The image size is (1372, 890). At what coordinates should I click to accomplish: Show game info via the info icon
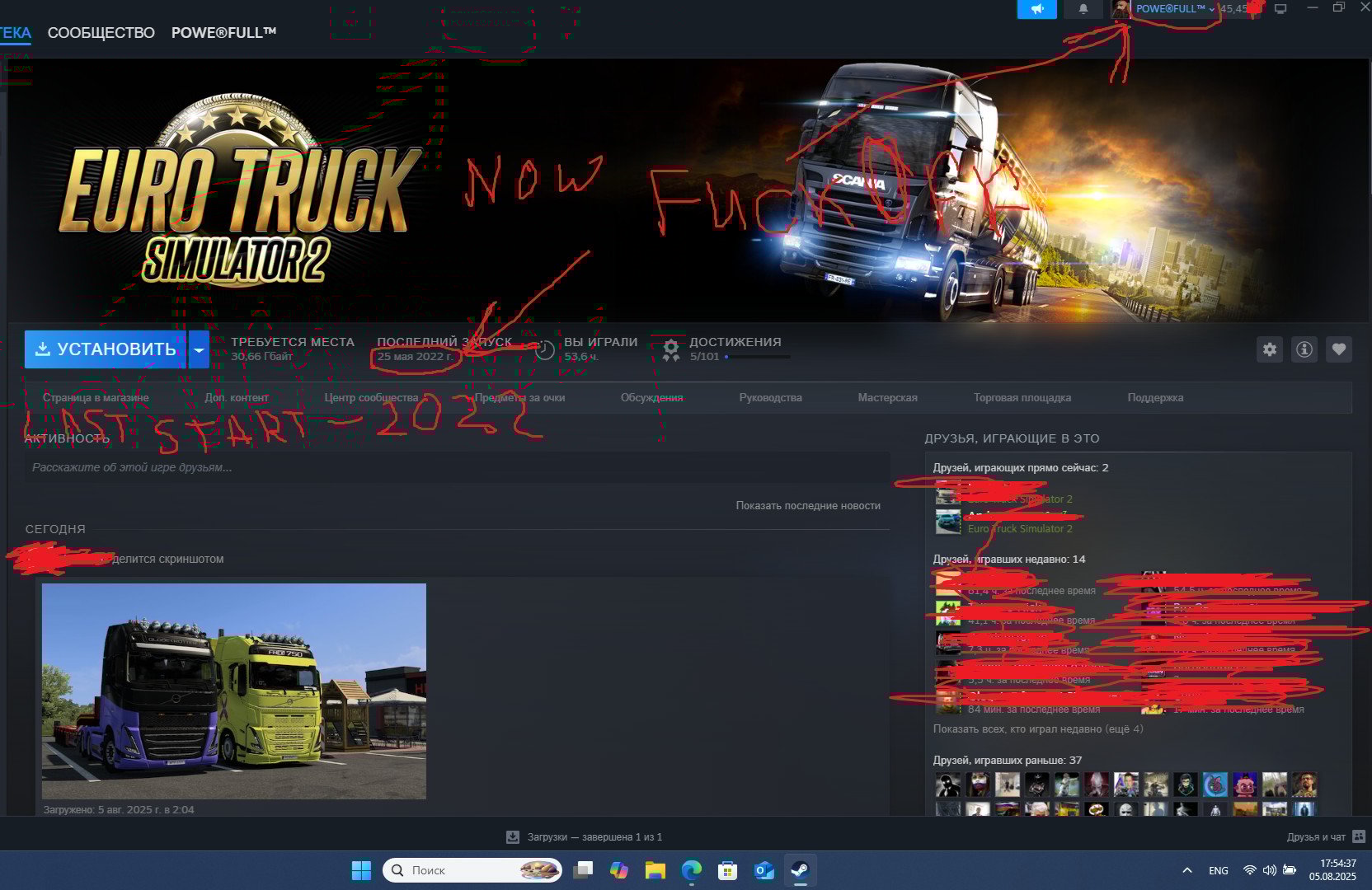click(1304, 349)
